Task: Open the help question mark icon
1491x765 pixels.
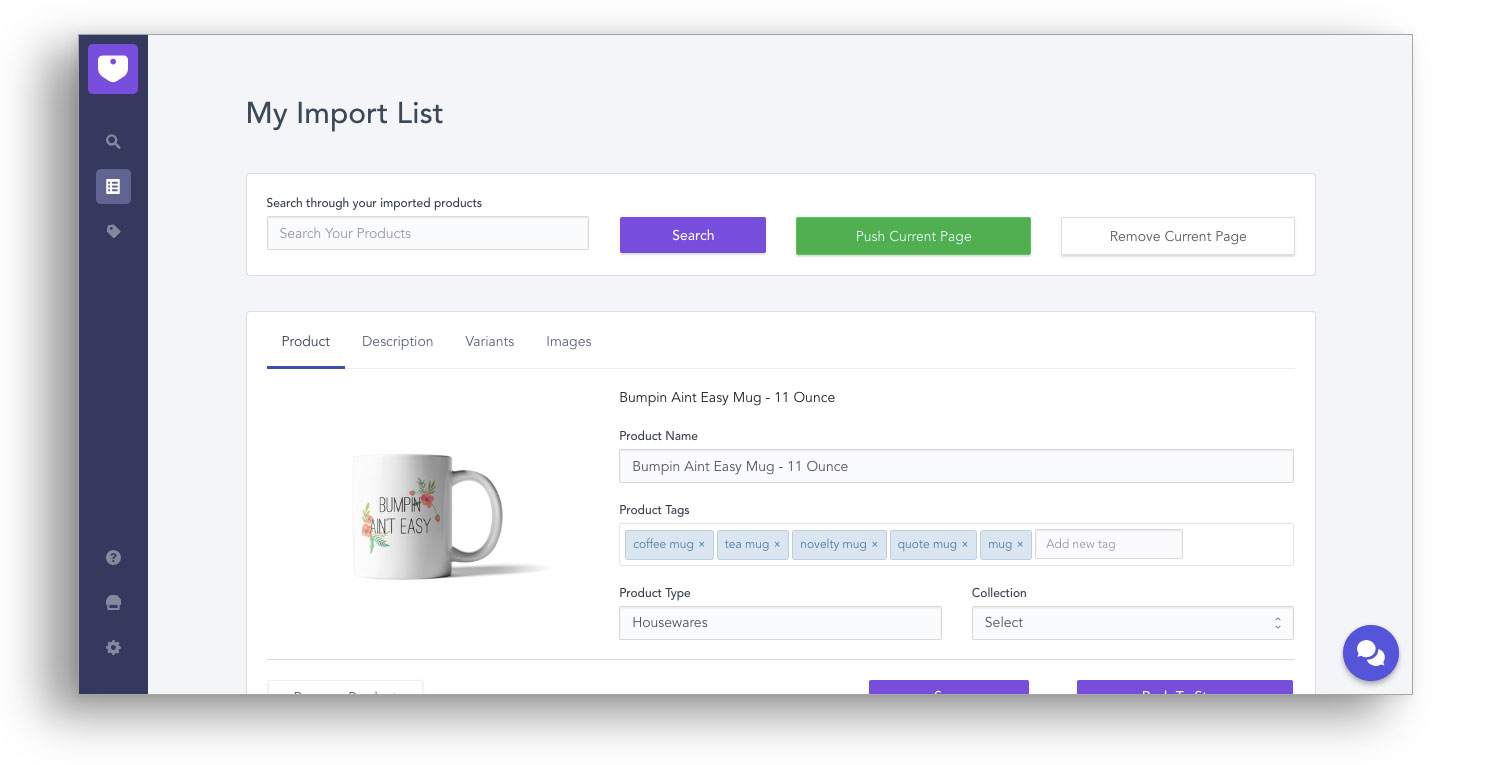Action: 113,558
